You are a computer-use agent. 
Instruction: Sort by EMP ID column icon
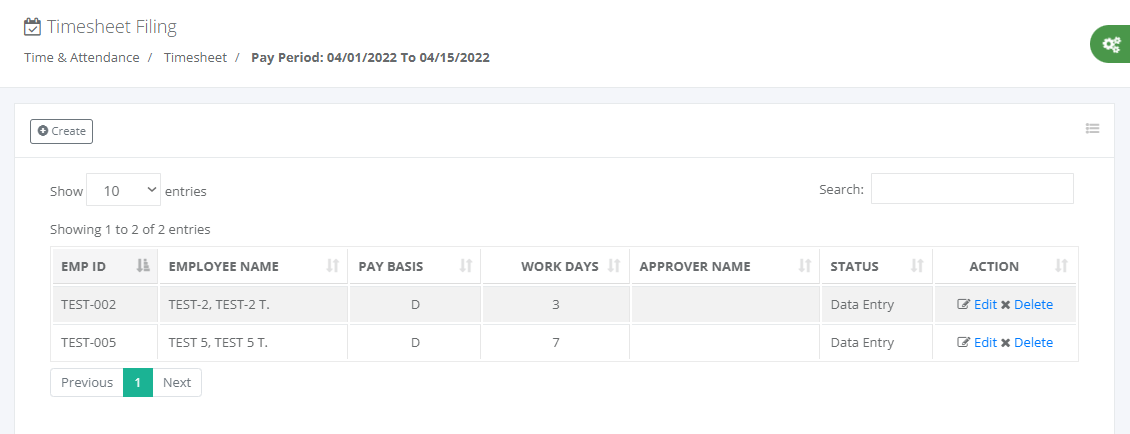143,266
